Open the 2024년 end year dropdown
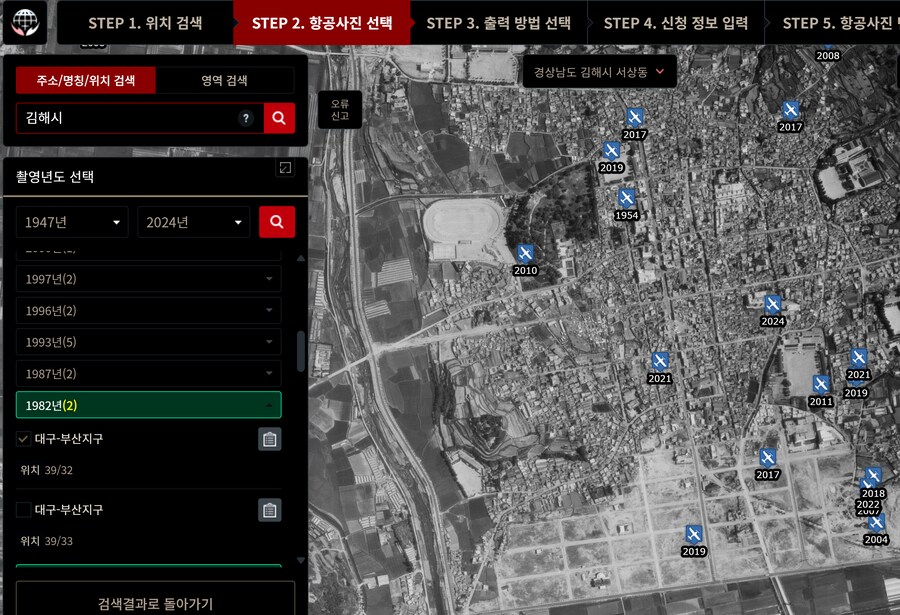The height and width of the screenshot is (615, 900). tap(193, 222)
